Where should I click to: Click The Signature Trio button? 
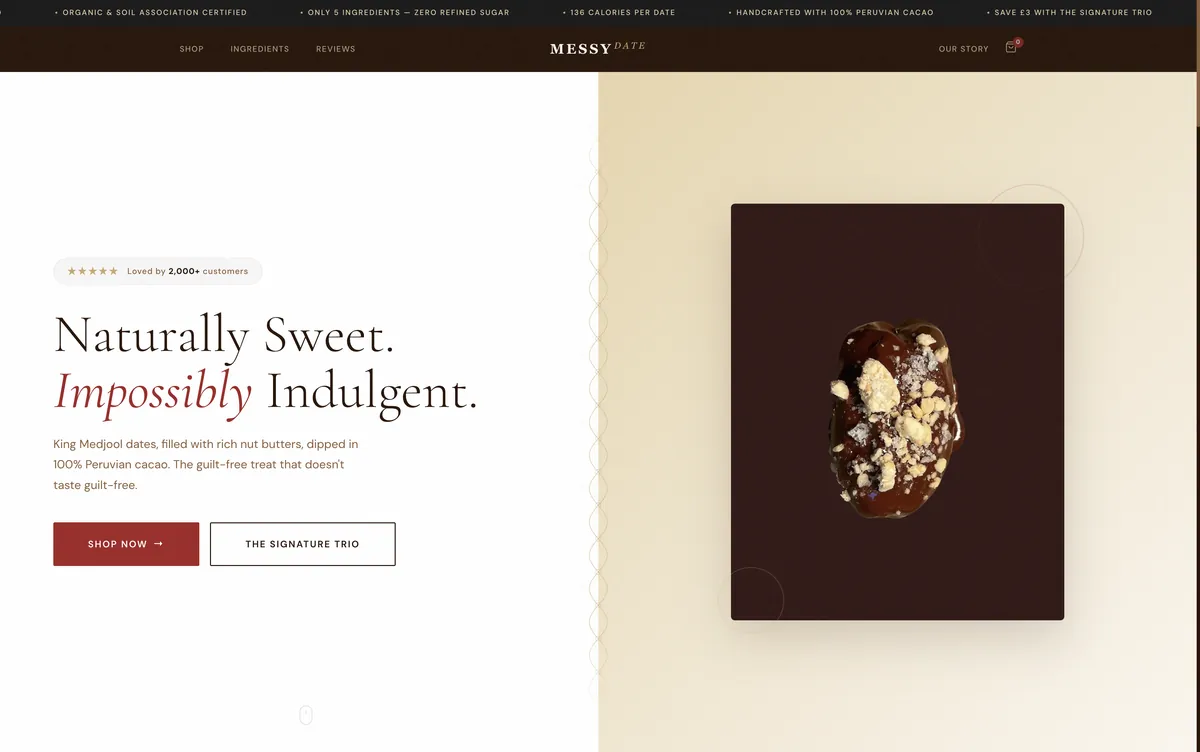303,544
